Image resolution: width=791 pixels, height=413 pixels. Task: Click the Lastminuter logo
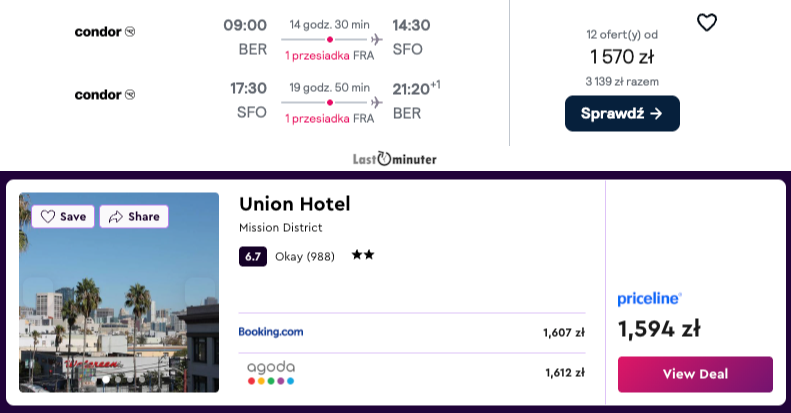pos(394,159)
